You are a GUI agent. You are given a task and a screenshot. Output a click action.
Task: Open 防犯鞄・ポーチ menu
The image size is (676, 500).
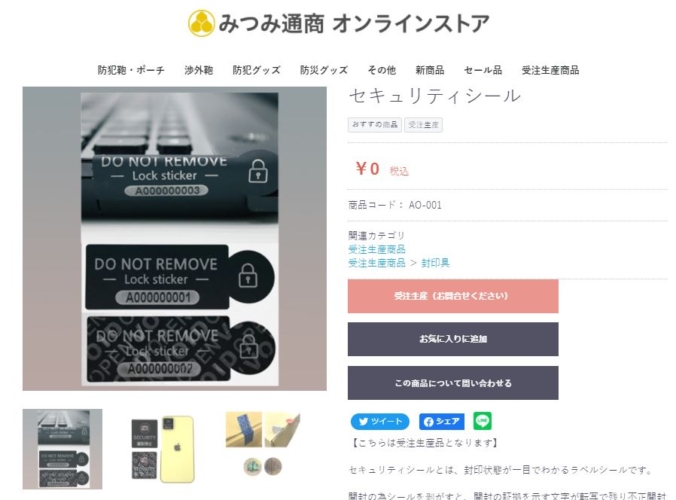coord(131,70)
